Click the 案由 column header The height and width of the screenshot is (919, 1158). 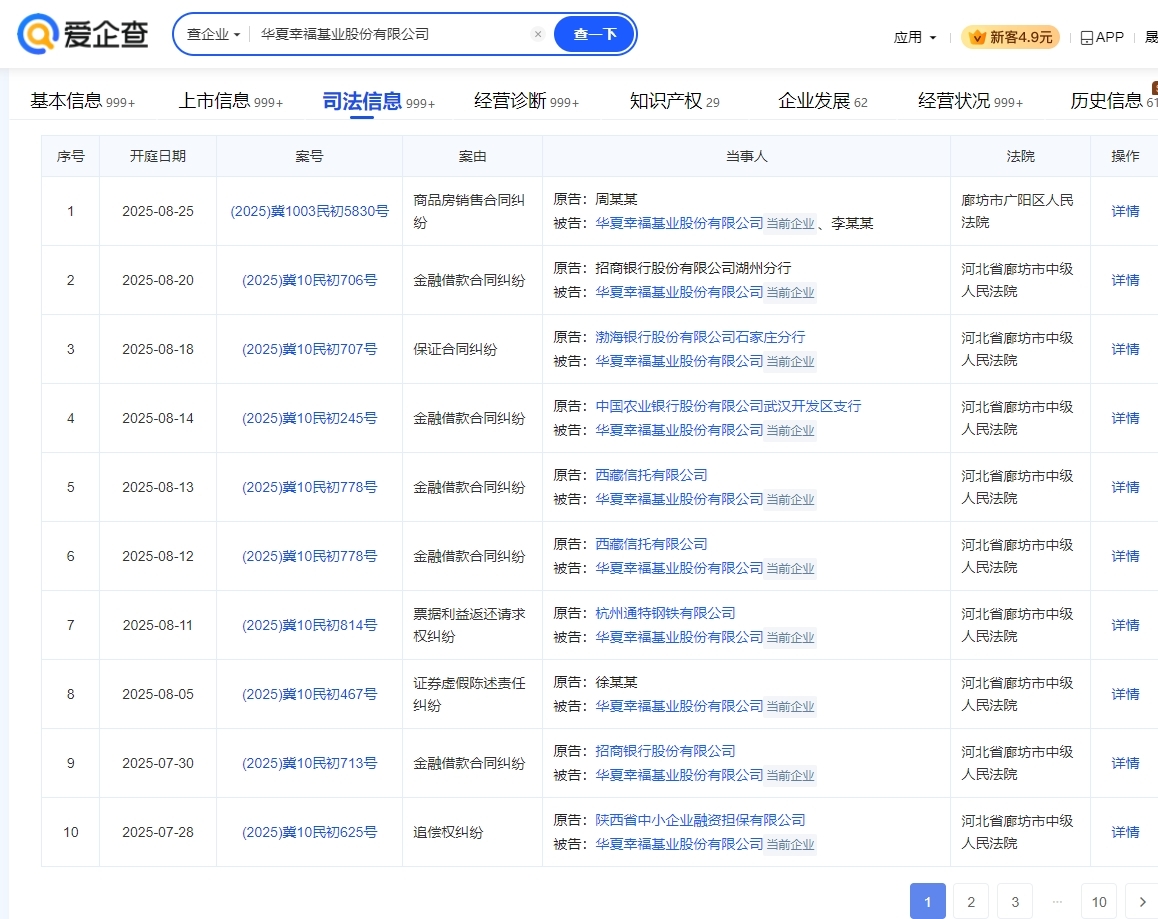pyautogui.click(x=473, y=156)
